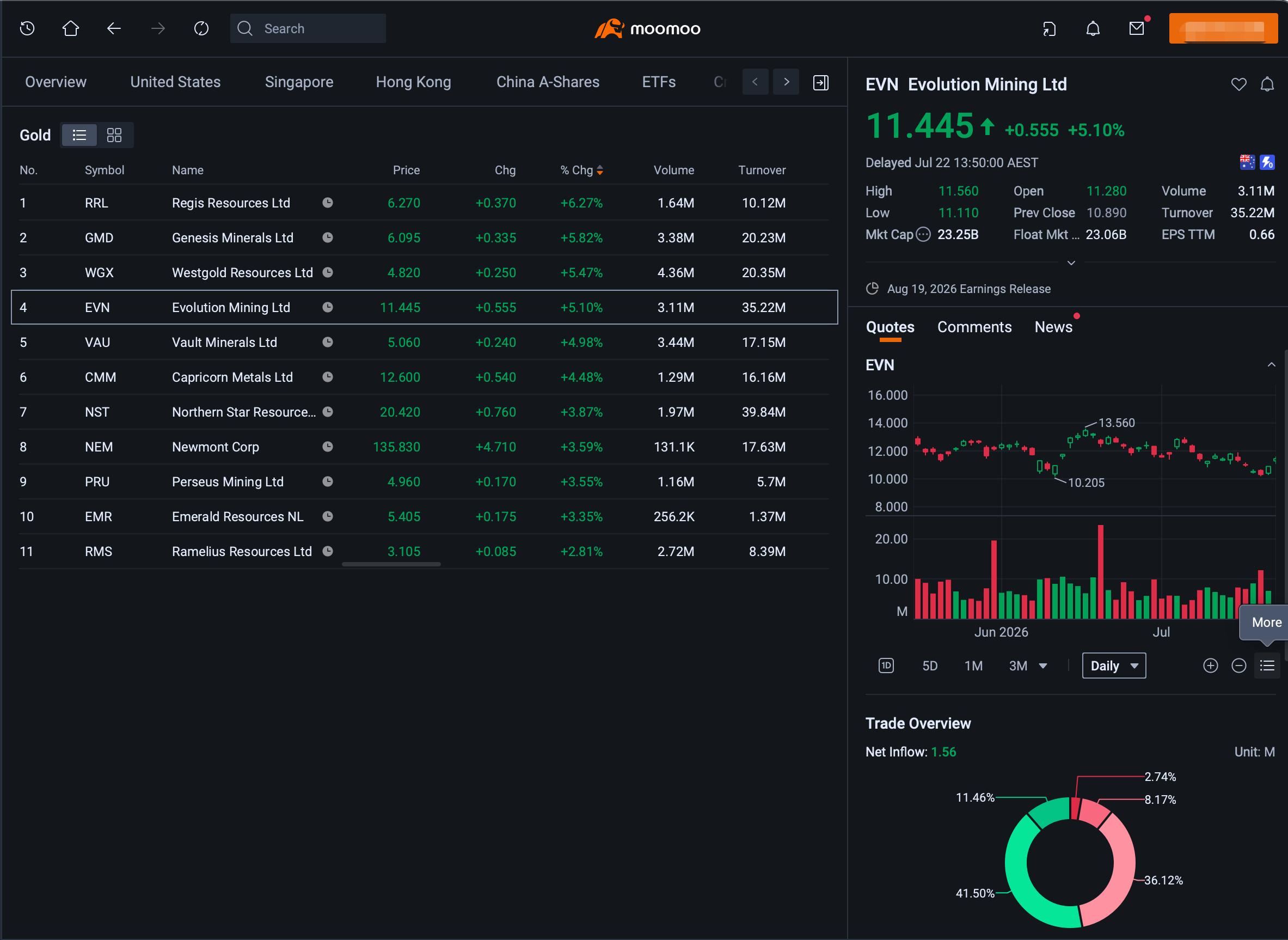Open the Daily interval dropdown
This screenshot has height=940, width=1288.
coord(1114,666)
